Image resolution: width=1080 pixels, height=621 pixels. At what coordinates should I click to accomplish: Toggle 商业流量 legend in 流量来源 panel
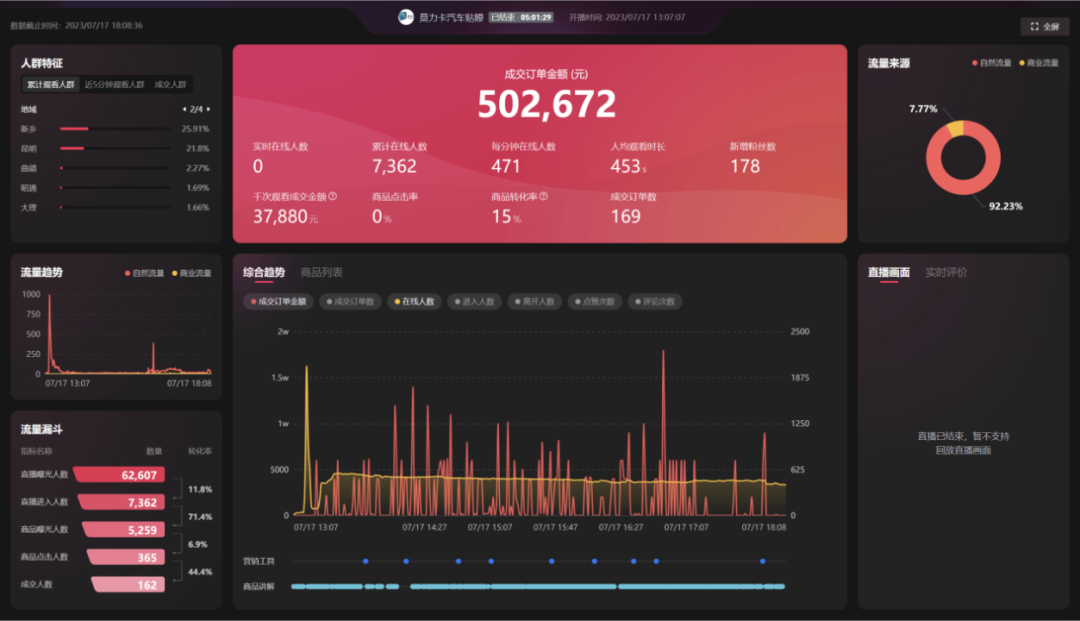(1038, 63)
